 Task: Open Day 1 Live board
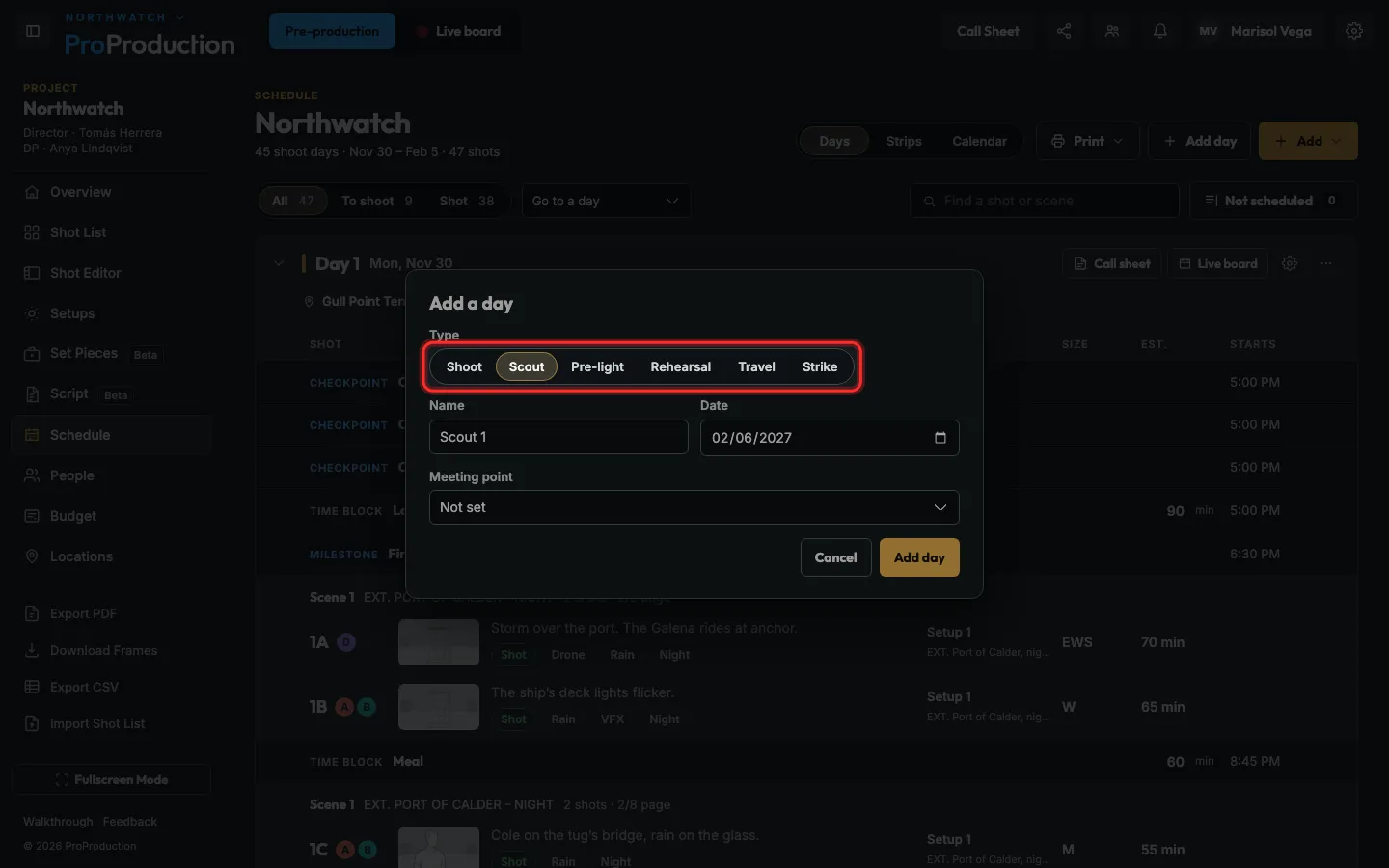click(x=1218, y=263)
